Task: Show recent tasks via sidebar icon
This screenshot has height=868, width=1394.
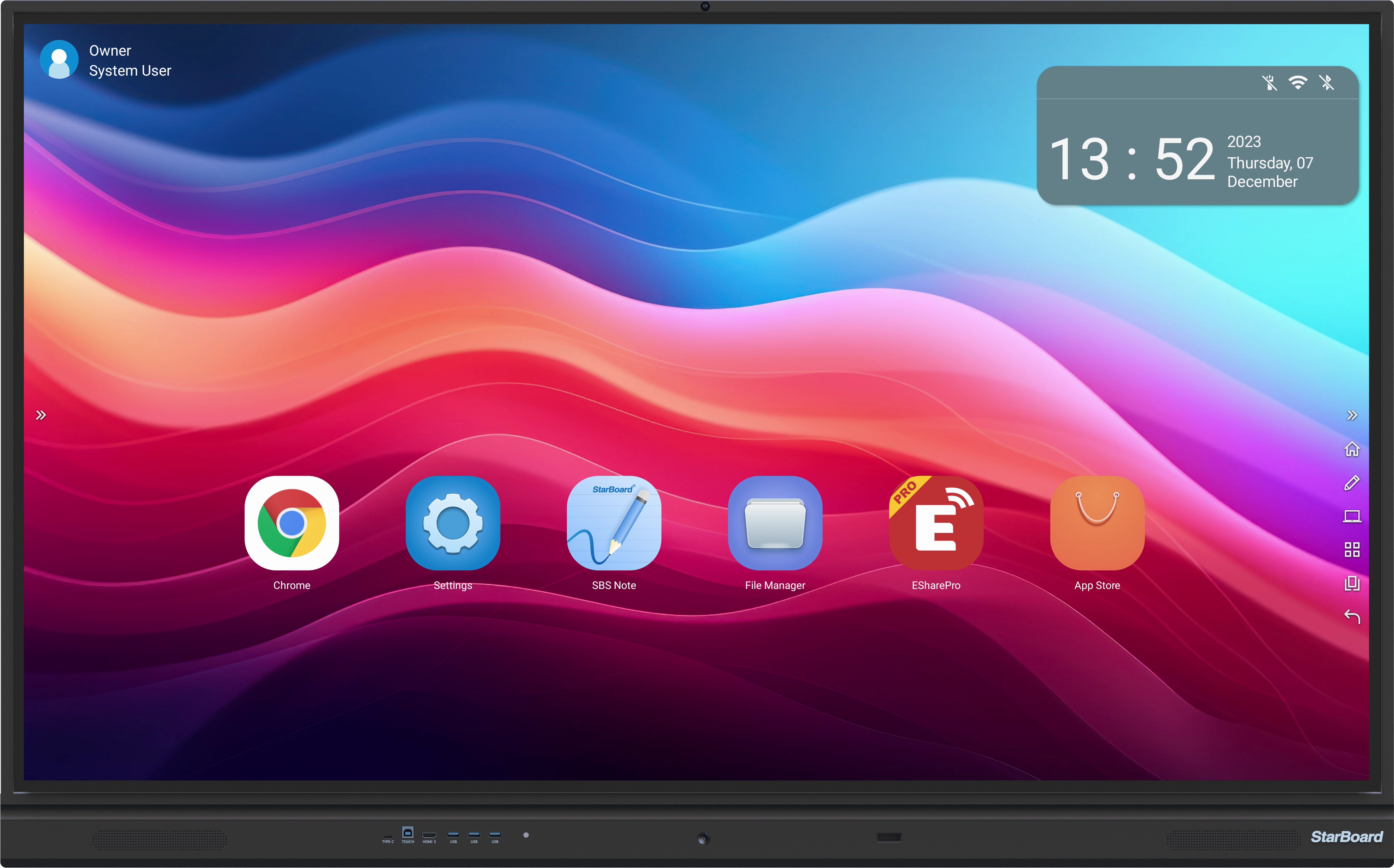Action: coord(1351,584)
